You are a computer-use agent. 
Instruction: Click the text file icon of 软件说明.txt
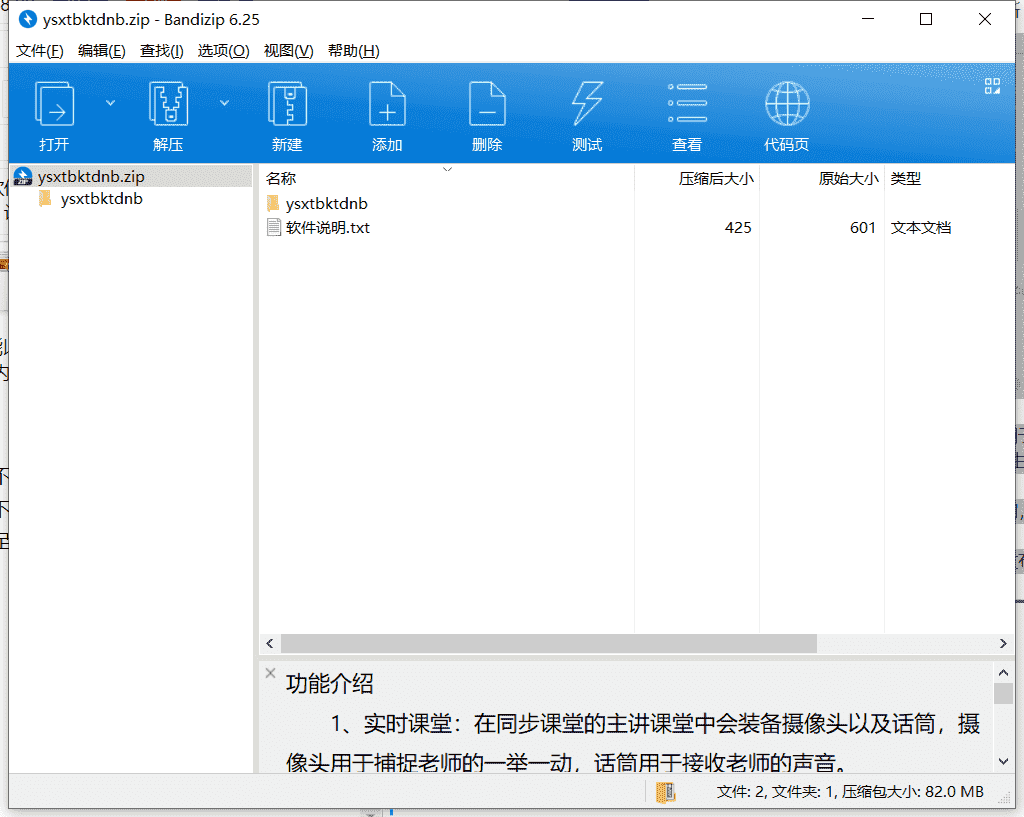coord(274,227)
